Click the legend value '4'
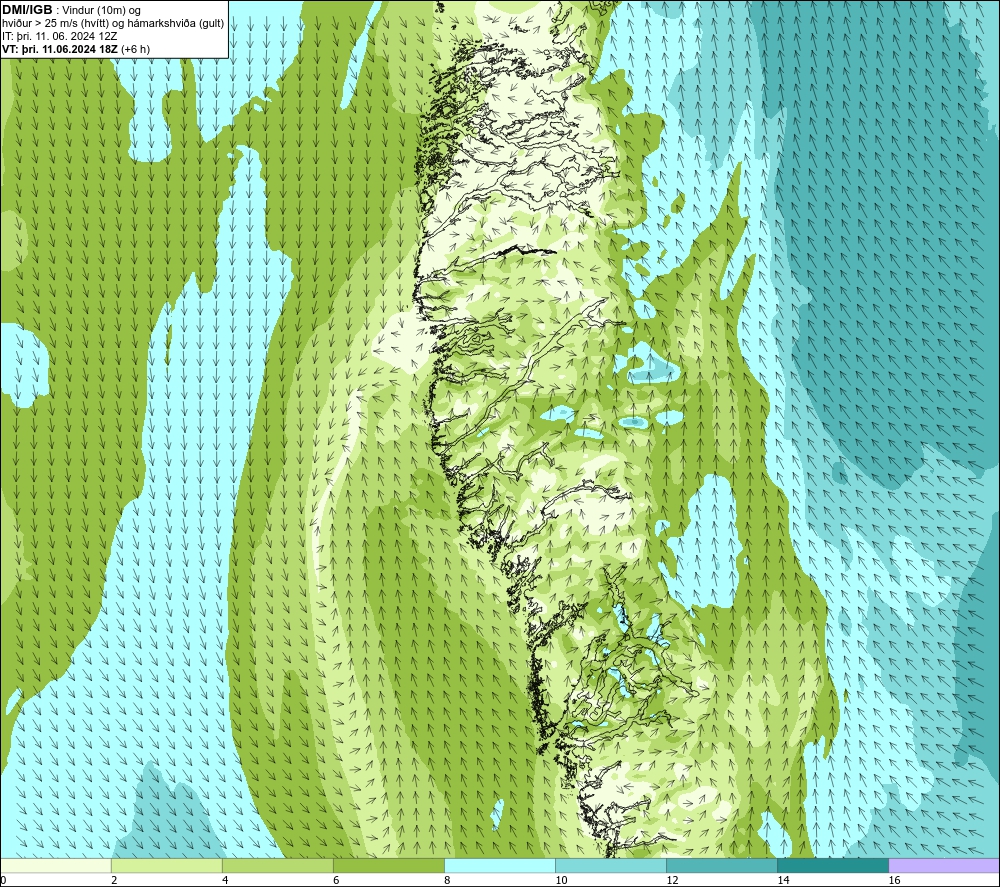Image resolution: width=1000 pixels, height=887 pixels. pyautogui.click(x=225, y=880)
